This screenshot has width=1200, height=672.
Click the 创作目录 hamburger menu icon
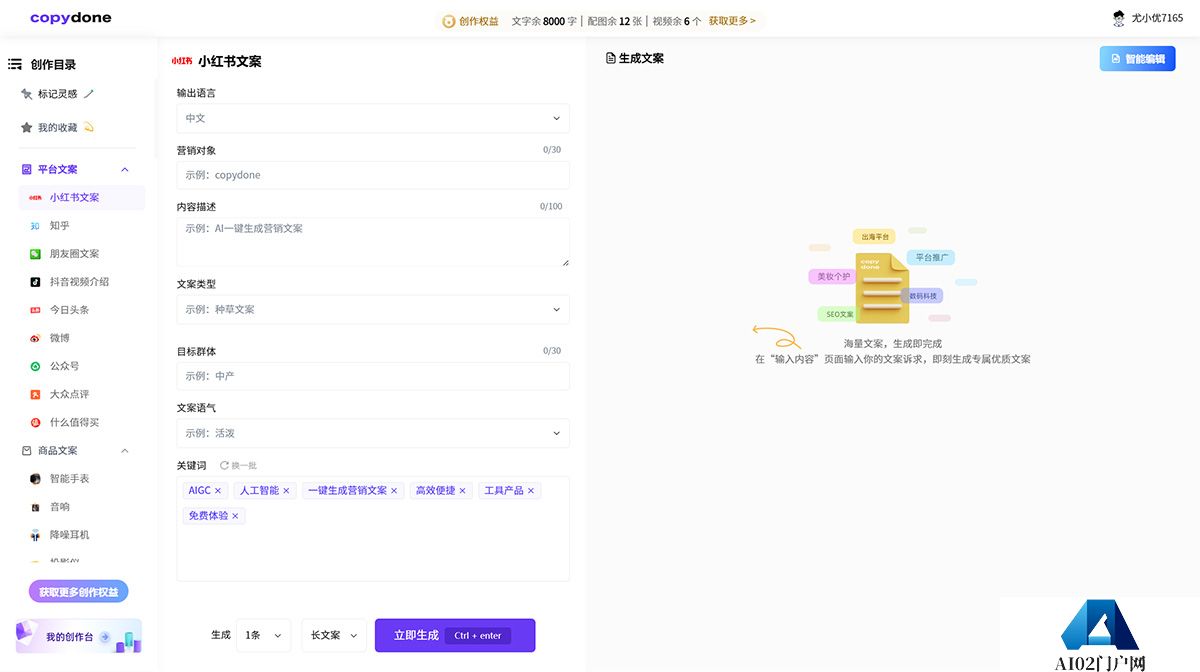pos(15,64)
